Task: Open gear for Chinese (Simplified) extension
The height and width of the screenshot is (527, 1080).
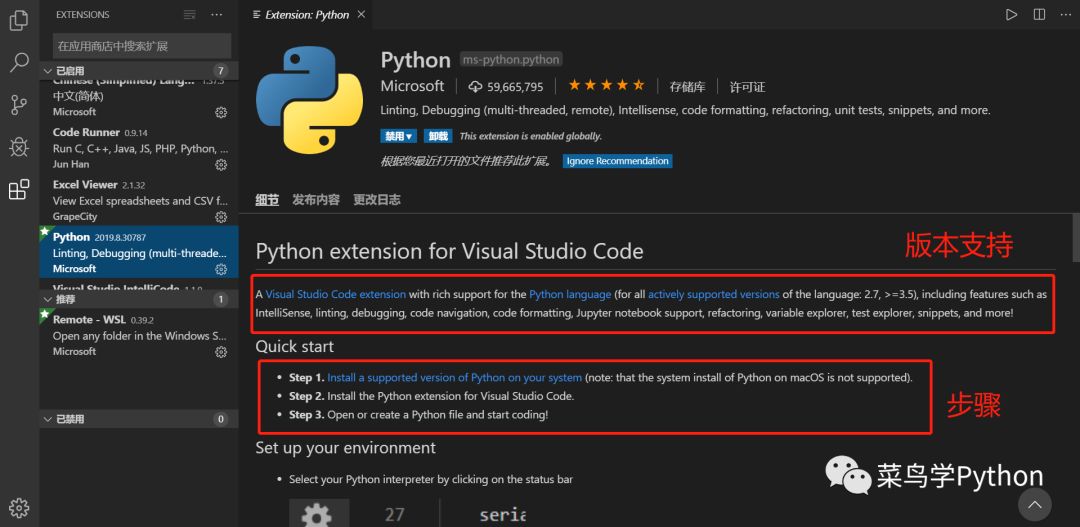Action: pyautogui.click(x=221, y=112)
